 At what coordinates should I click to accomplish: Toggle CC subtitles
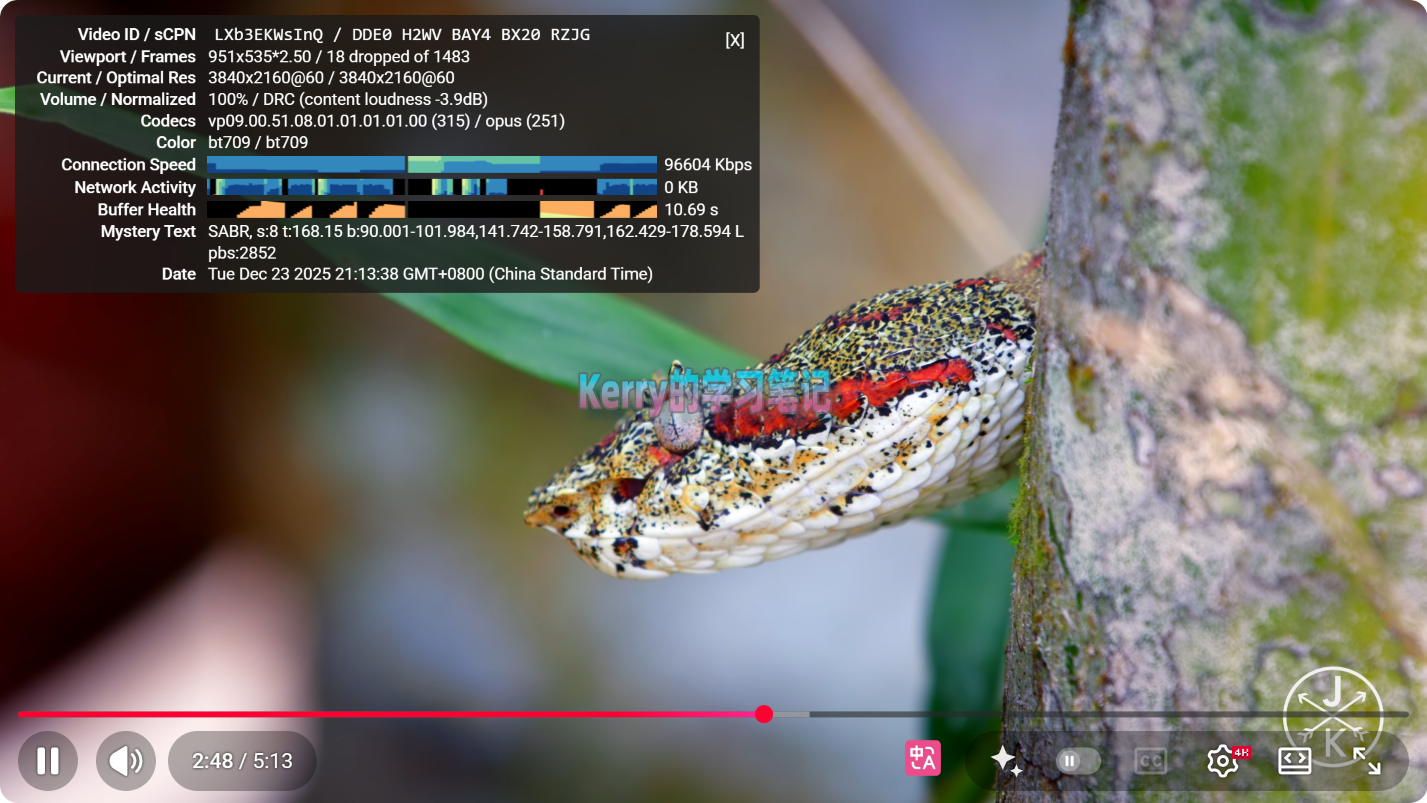tap(1150, 761)
